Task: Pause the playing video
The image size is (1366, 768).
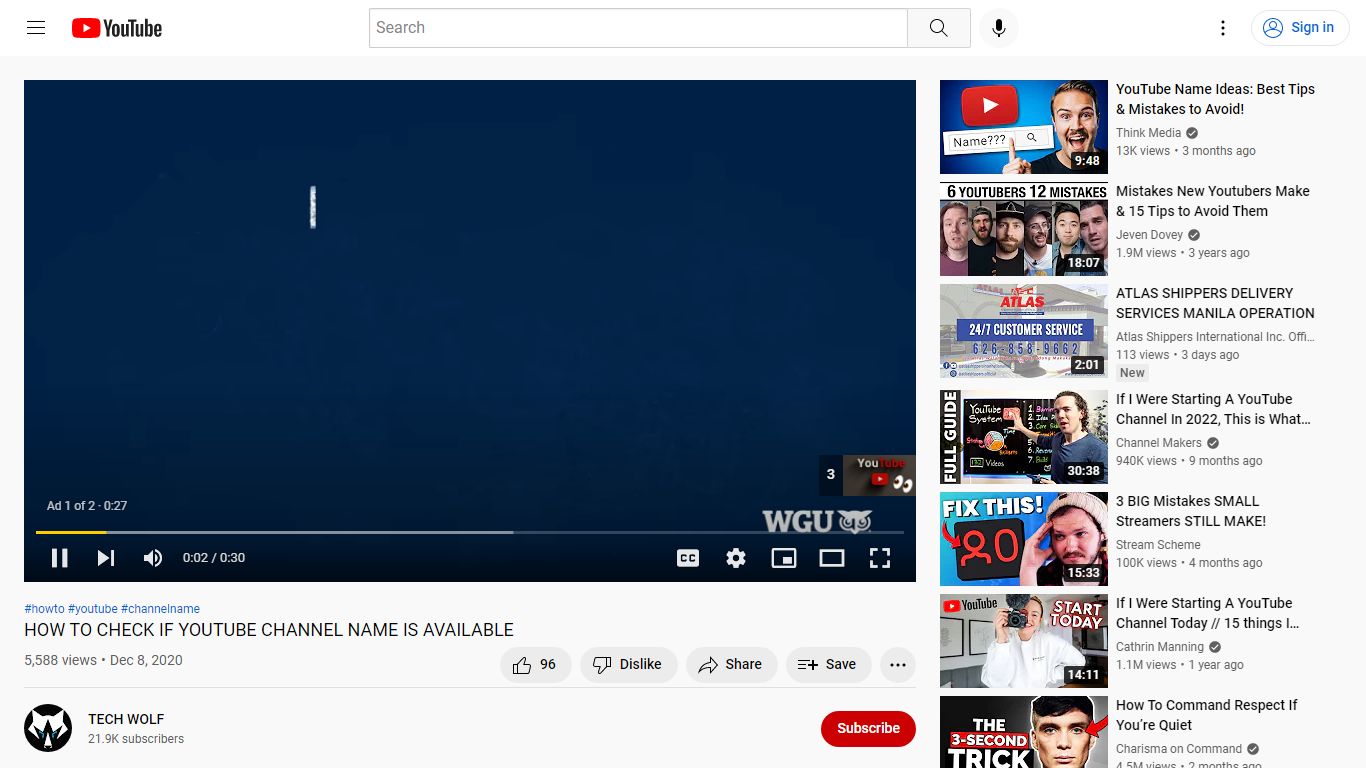Action: tap(60, 558)
